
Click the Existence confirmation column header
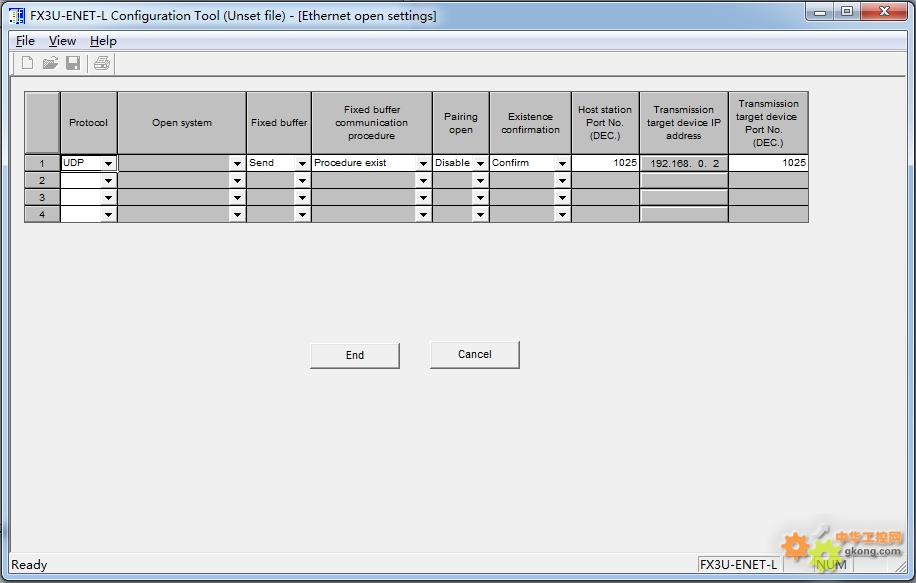530,123
